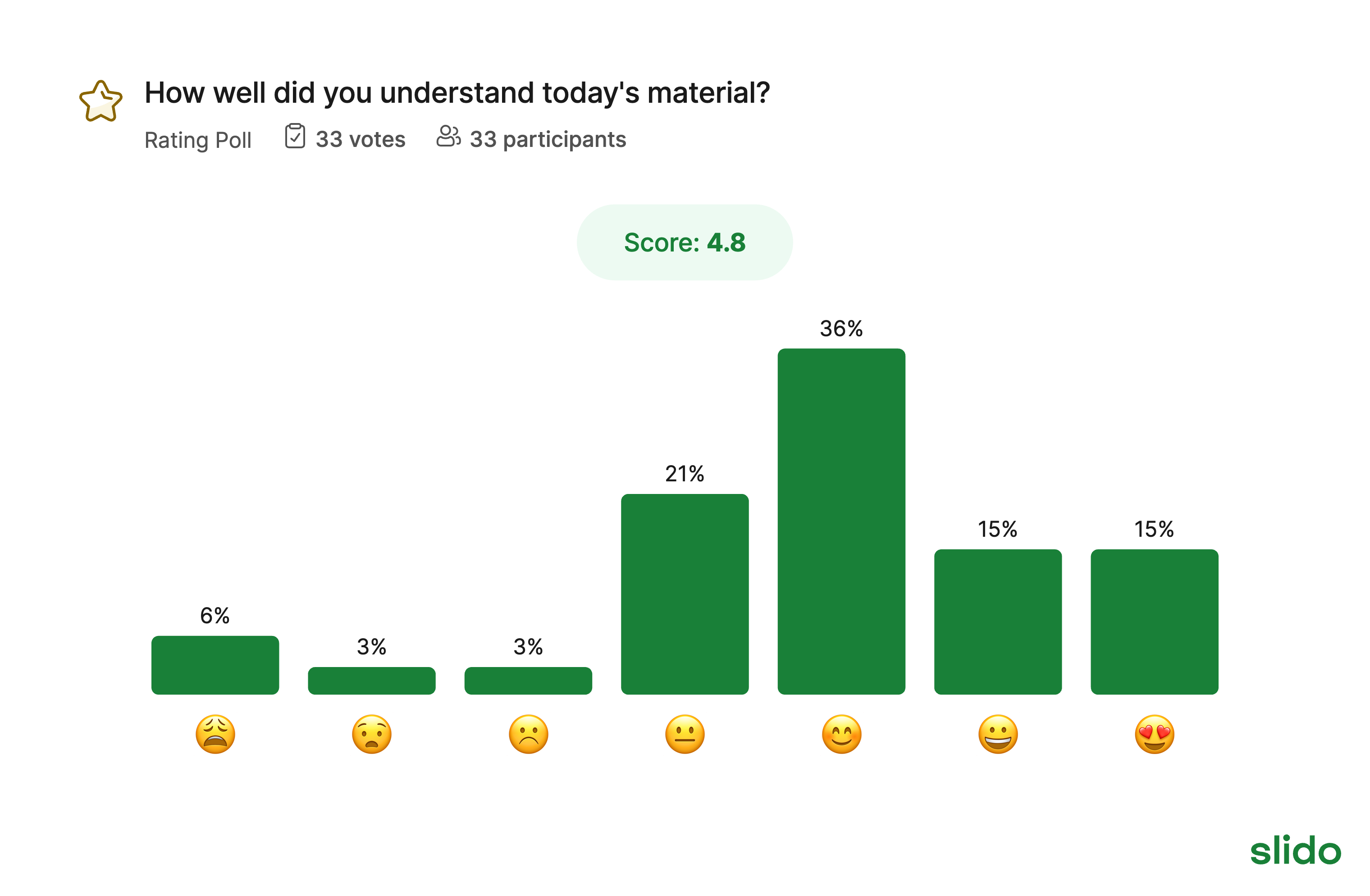Viewport: 1370px width, 896px height.
Task: Click the 21% result bar
Action: [685, 594]
